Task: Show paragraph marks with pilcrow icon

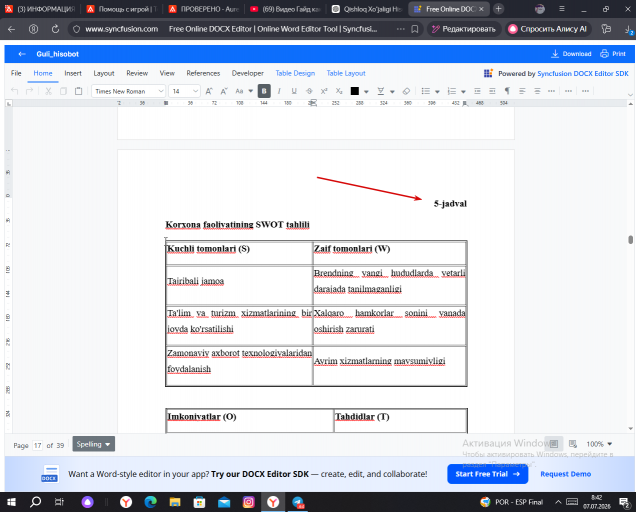Action: coord(507,91)
